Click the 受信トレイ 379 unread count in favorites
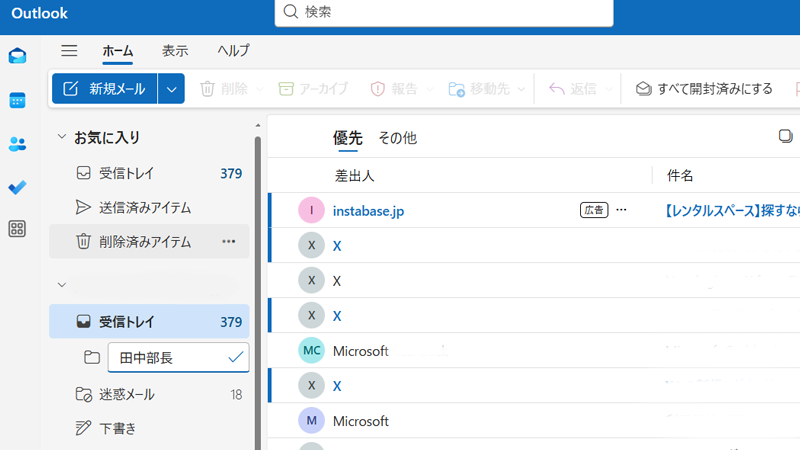 (x=231, y=173)
